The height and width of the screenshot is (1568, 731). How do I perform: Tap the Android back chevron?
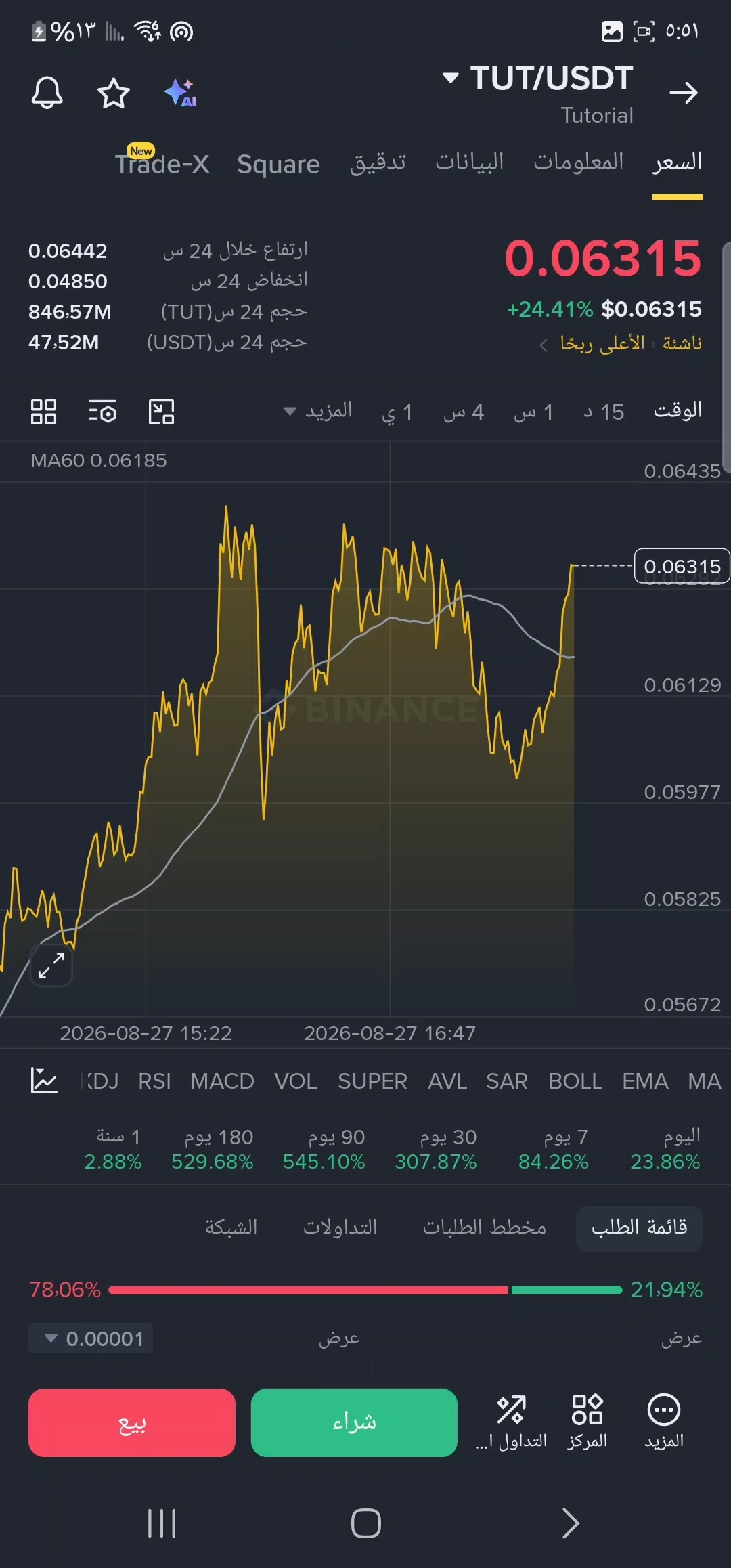(x=571, y=1523)
